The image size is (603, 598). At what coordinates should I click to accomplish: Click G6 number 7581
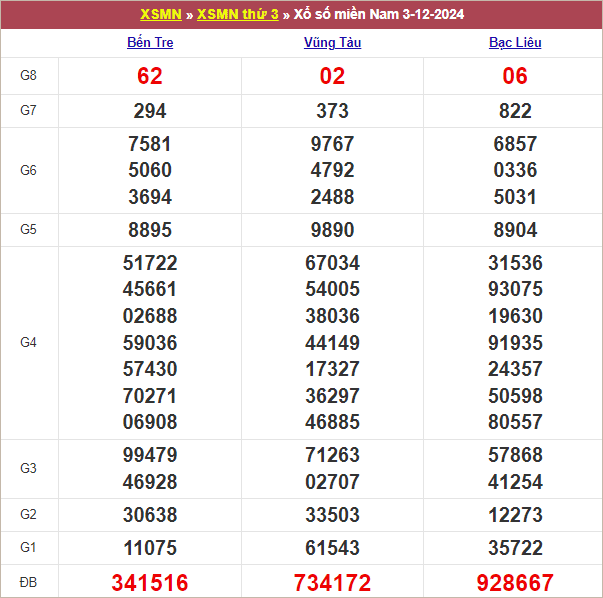(x=150, y=144)
